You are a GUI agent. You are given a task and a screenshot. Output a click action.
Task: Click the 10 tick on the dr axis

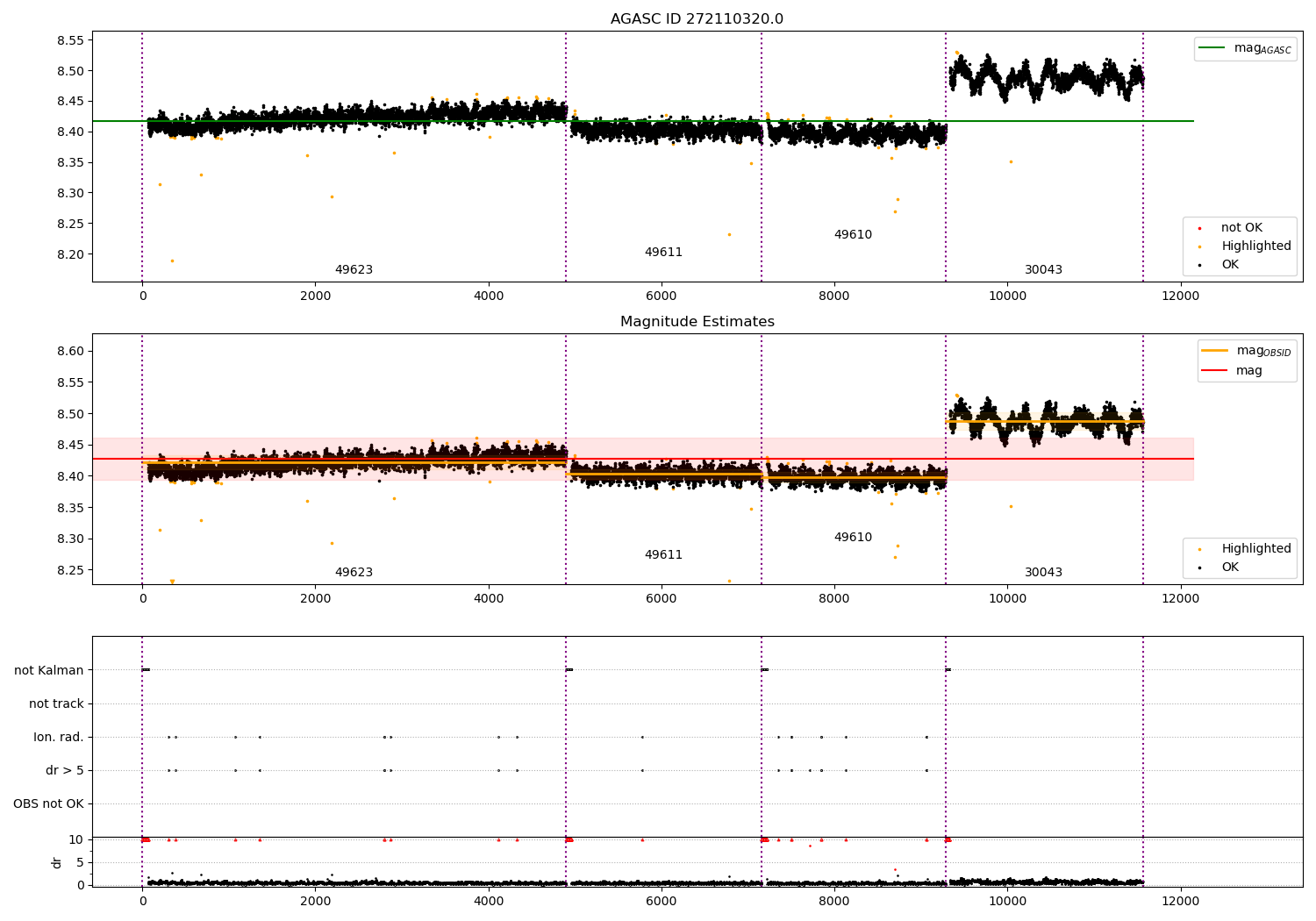click(x=76, y=839)
